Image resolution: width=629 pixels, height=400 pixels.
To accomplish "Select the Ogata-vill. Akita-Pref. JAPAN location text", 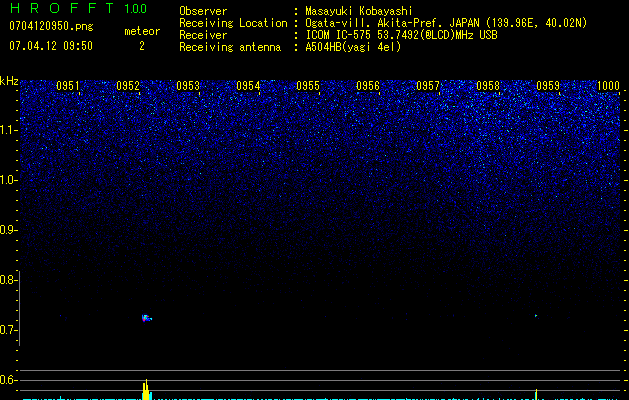I will coord(446,23).
